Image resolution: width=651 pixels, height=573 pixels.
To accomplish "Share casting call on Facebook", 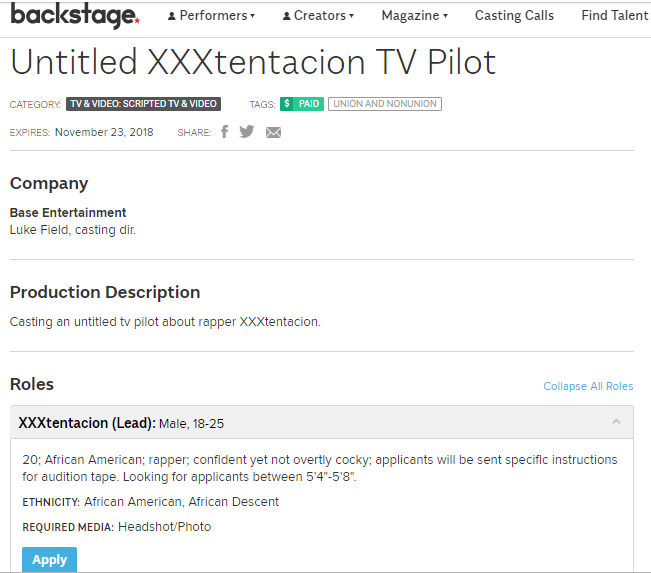I will pyautogui.click(x=225, y=132).
